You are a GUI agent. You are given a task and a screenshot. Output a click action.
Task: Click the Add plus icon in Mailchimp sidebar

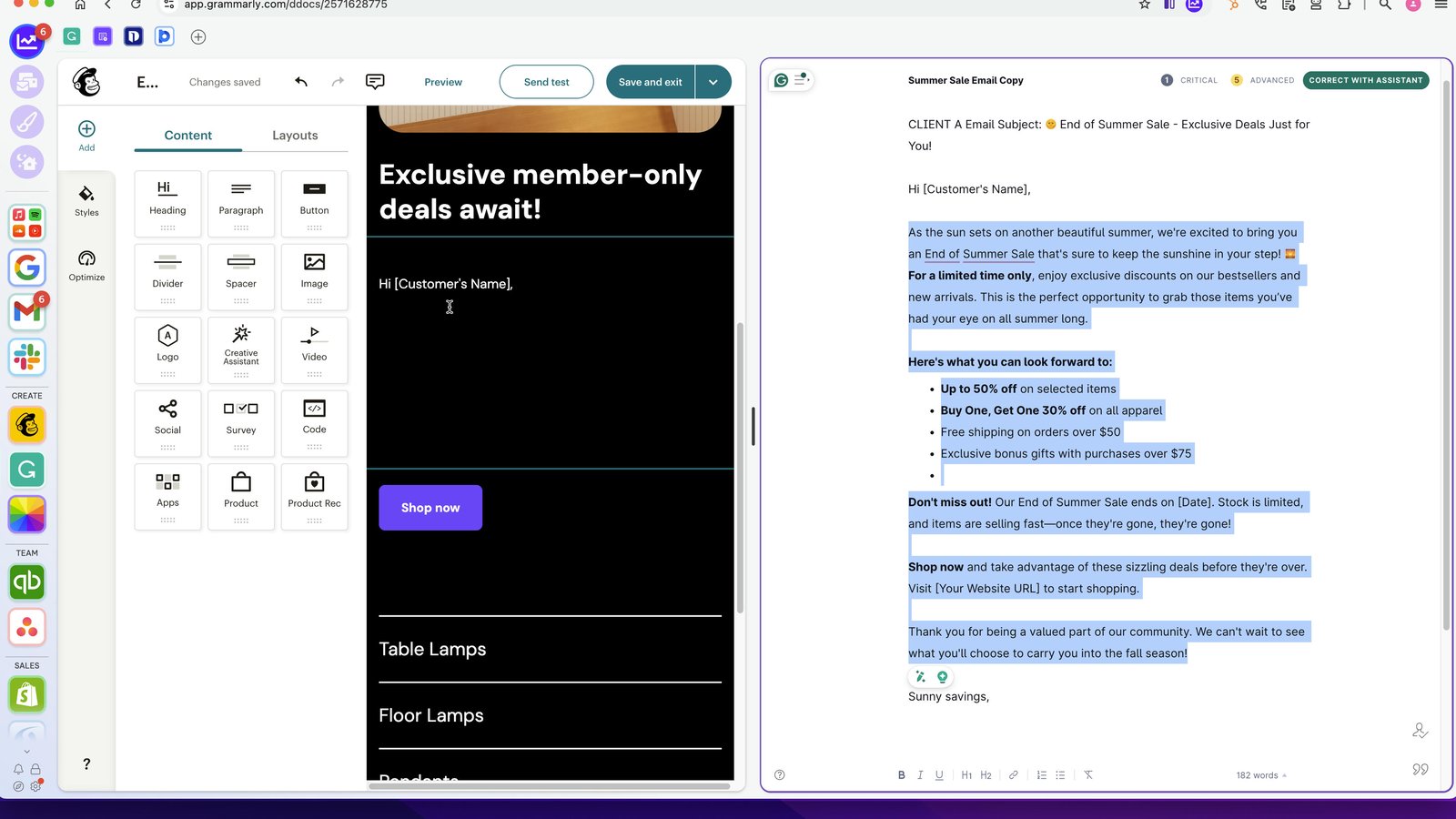pos(86,129)
